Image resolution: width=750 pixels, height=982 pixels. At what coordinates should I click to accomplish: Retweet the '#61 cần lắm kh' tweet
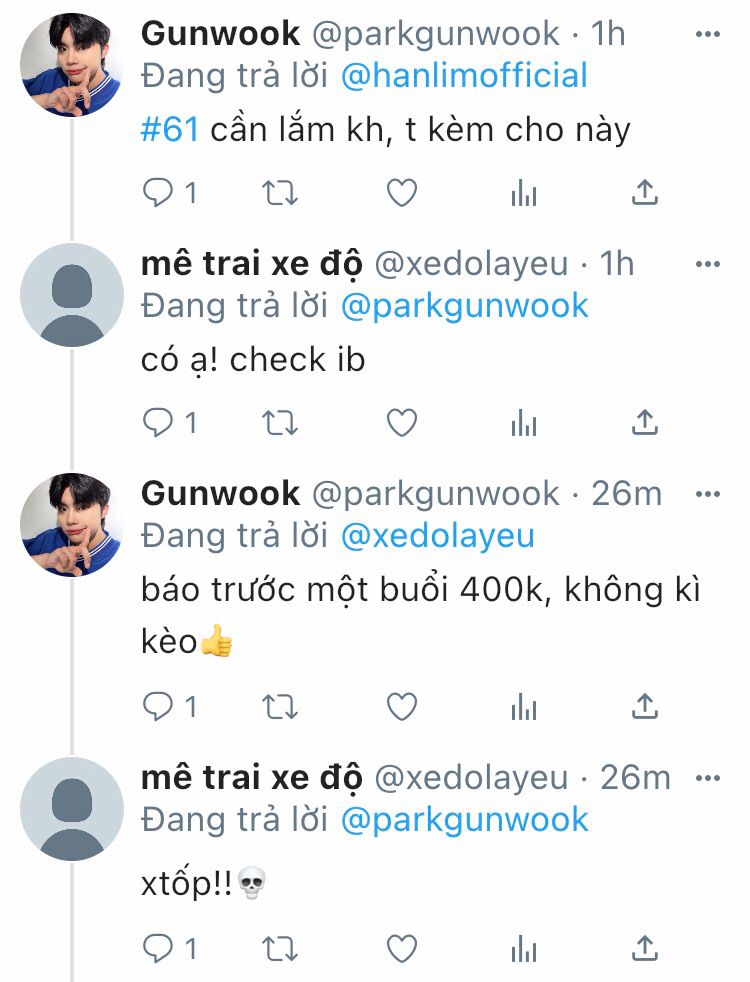279,193
